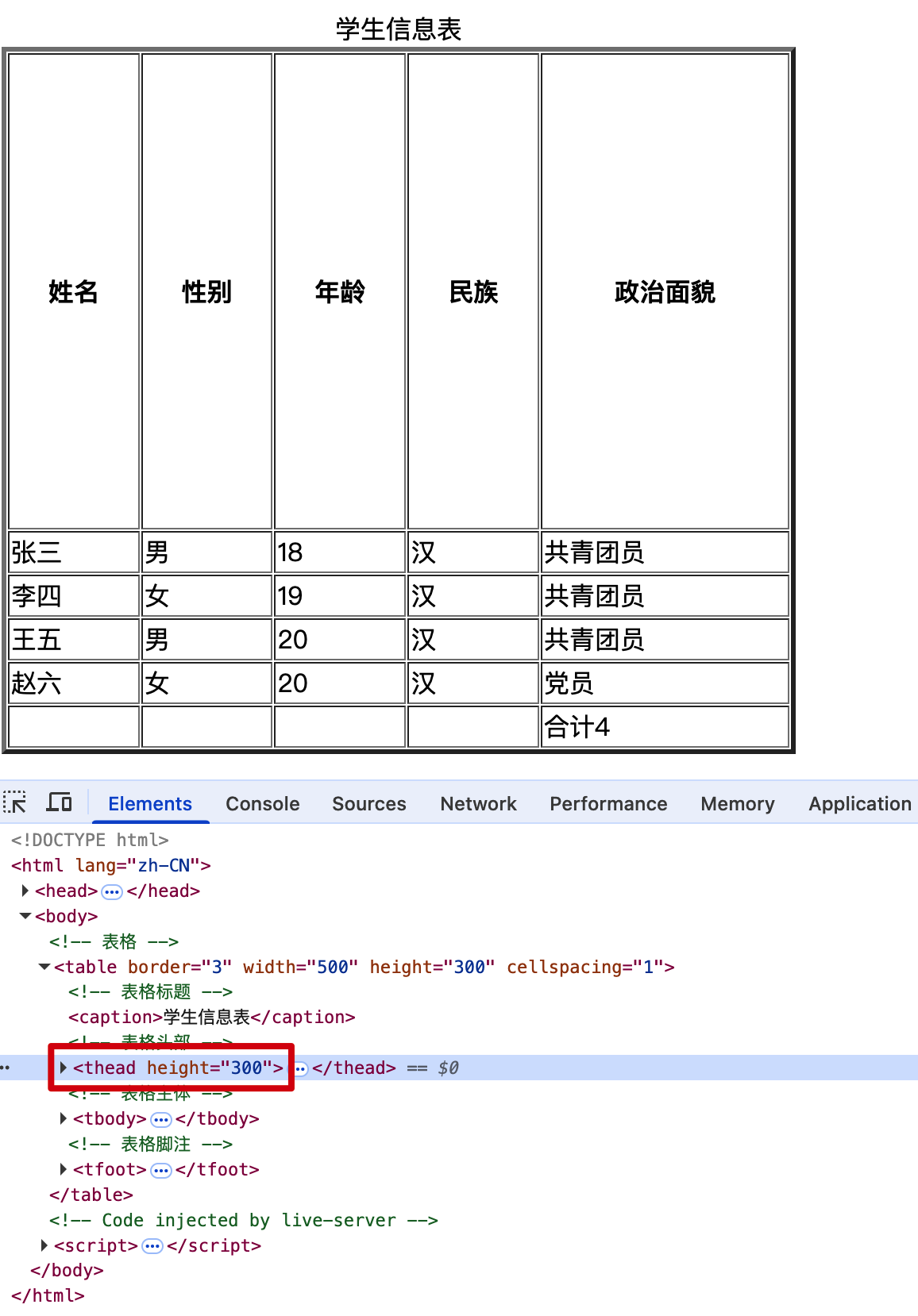Click the 年龄 header cell

[340, 291]
